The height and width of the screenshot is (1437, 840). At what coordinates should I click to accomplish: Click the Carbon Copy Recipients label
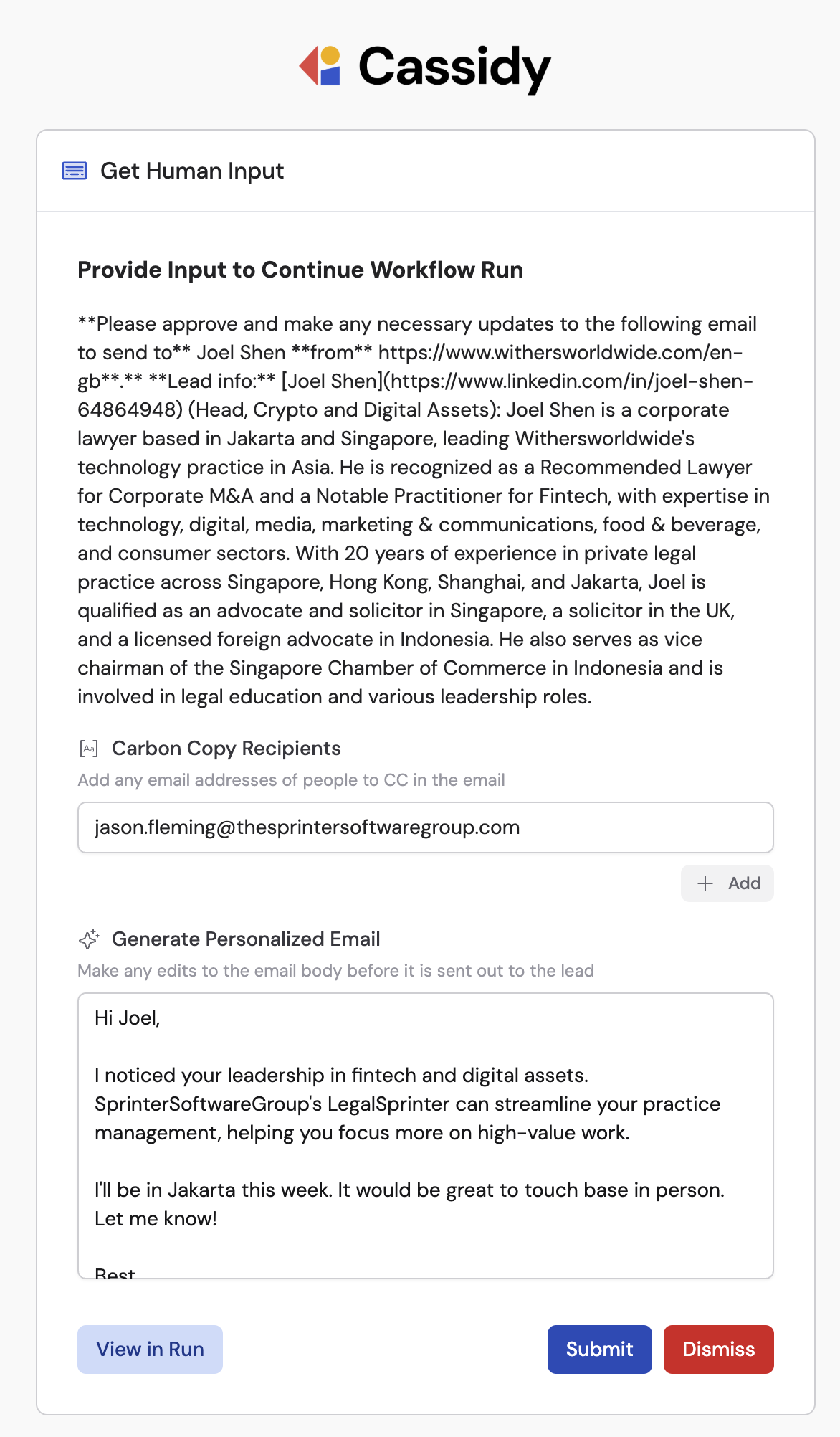pyautogui.click(x=227, y=748)
